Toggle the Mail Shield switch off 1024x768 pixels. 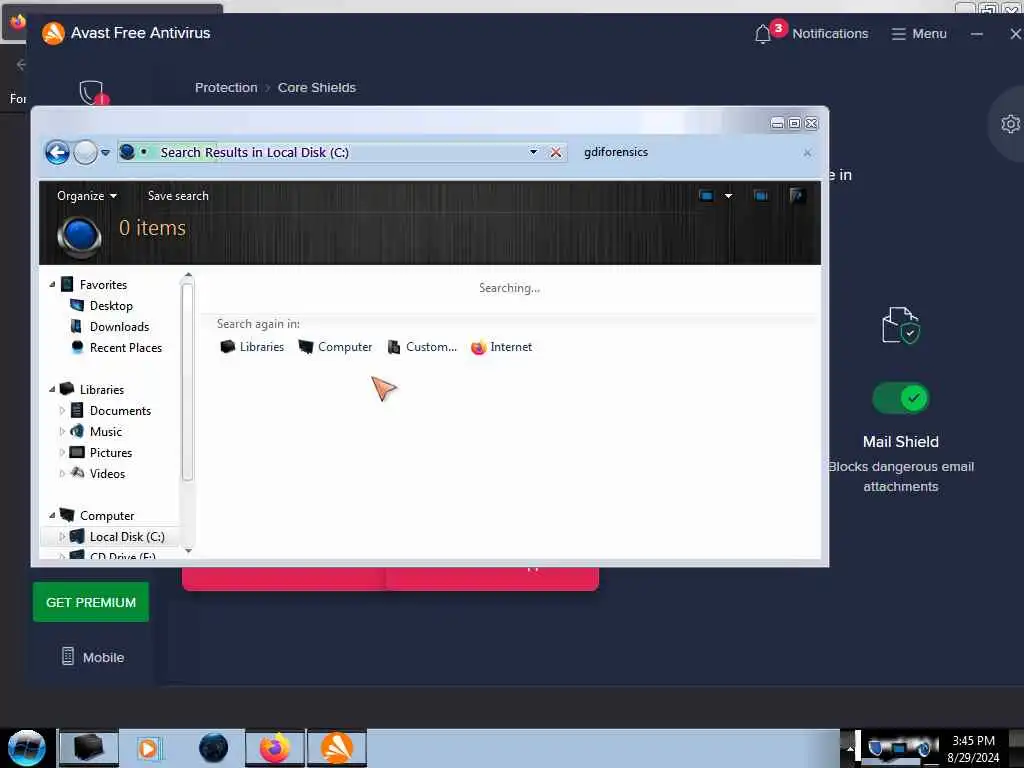tap(901, 398)
